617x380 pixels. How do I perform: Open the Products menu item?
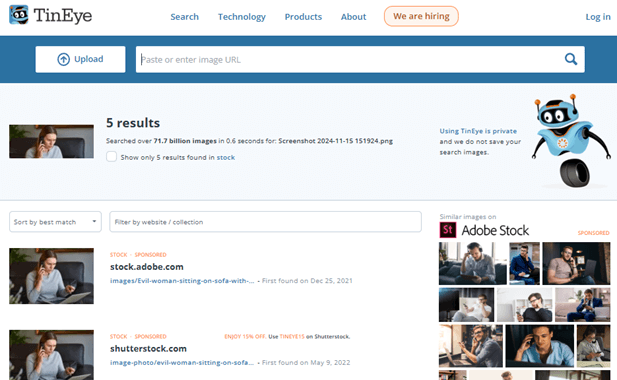point(303,17)
